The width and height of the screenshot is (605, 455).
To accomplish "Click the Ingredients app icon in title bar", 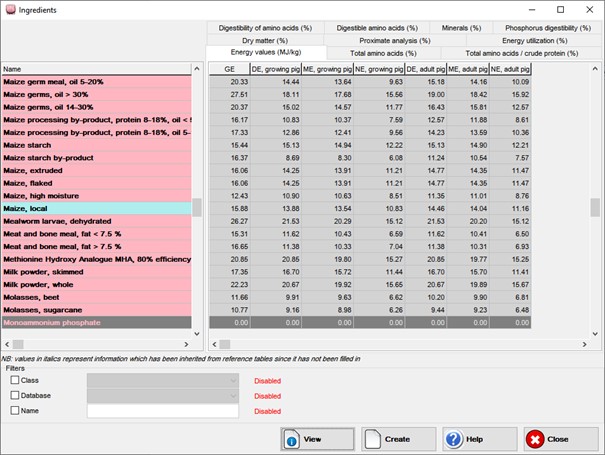I will (x=11, y=10).
